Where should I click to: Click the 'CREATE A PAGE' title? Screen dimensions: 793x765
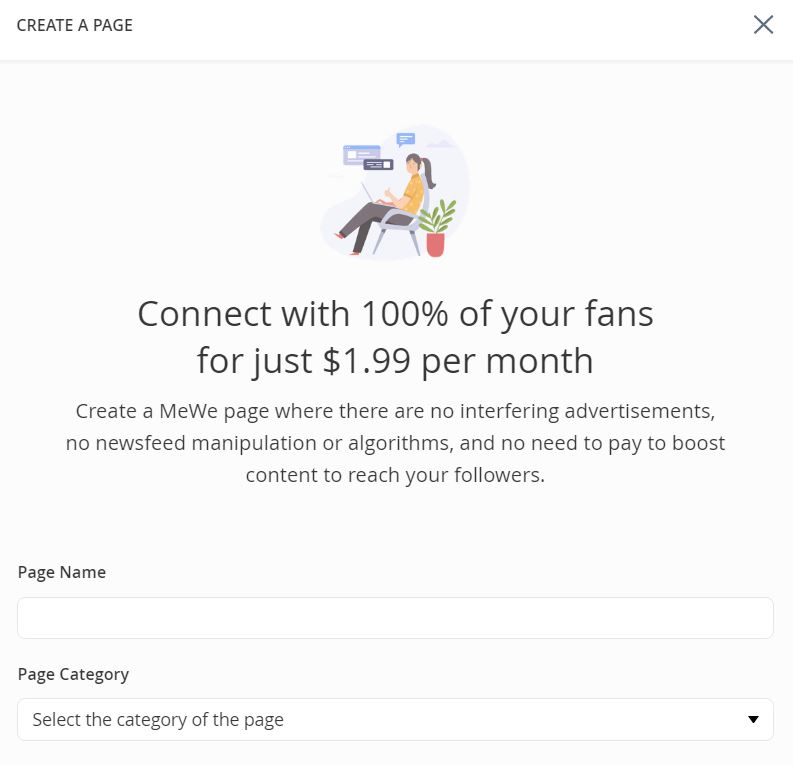75,25
